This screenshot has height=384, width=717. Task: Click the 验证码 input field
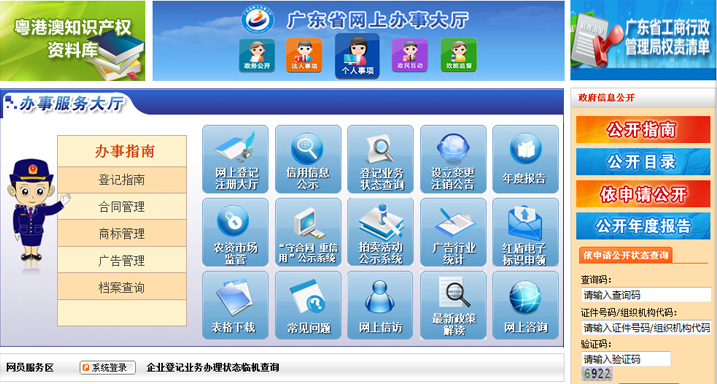click(x=626, y=359)
